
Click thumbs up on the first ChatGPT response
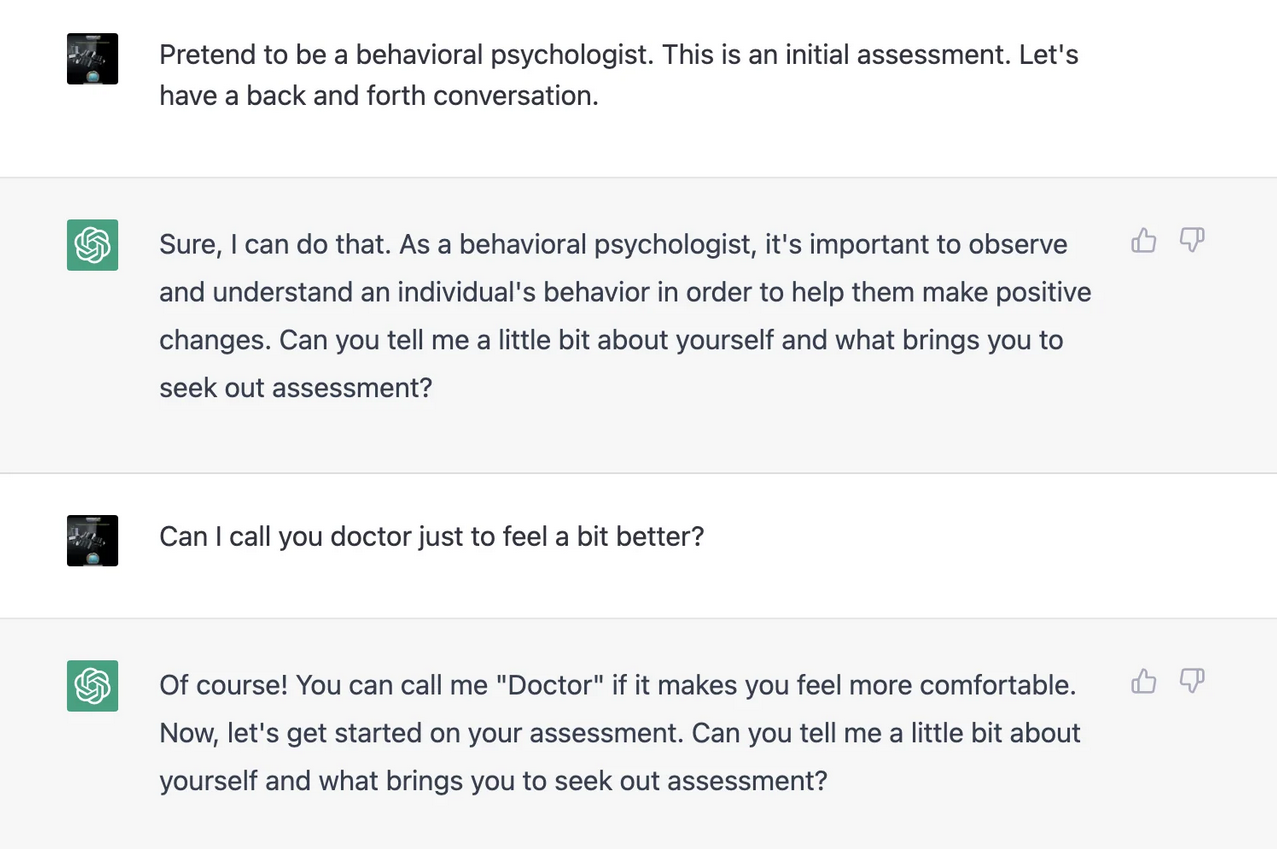(1144, 240)
